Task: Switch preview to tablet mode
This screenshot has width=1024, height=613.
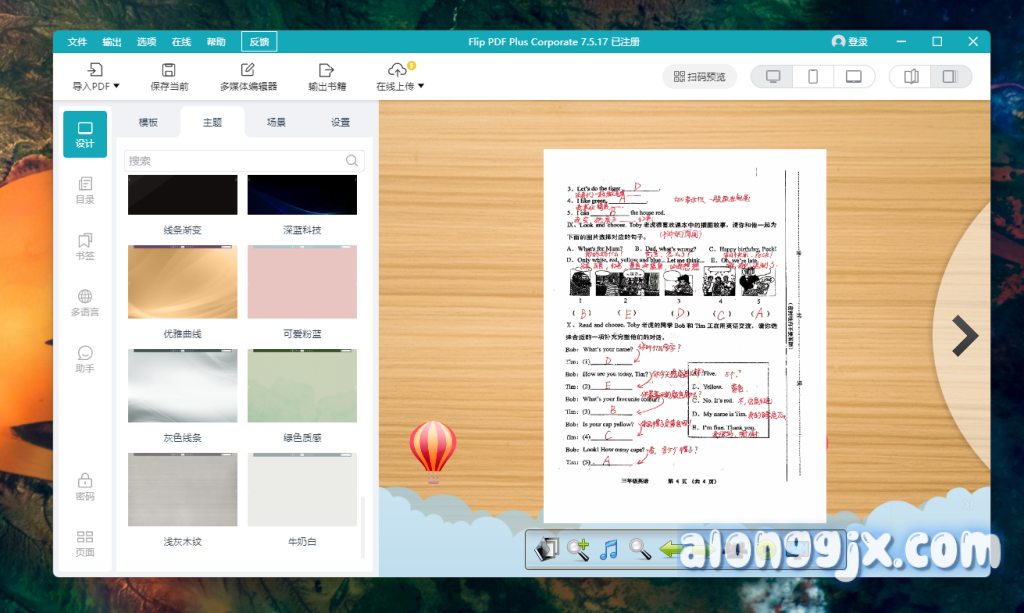Action: point(853,77)
